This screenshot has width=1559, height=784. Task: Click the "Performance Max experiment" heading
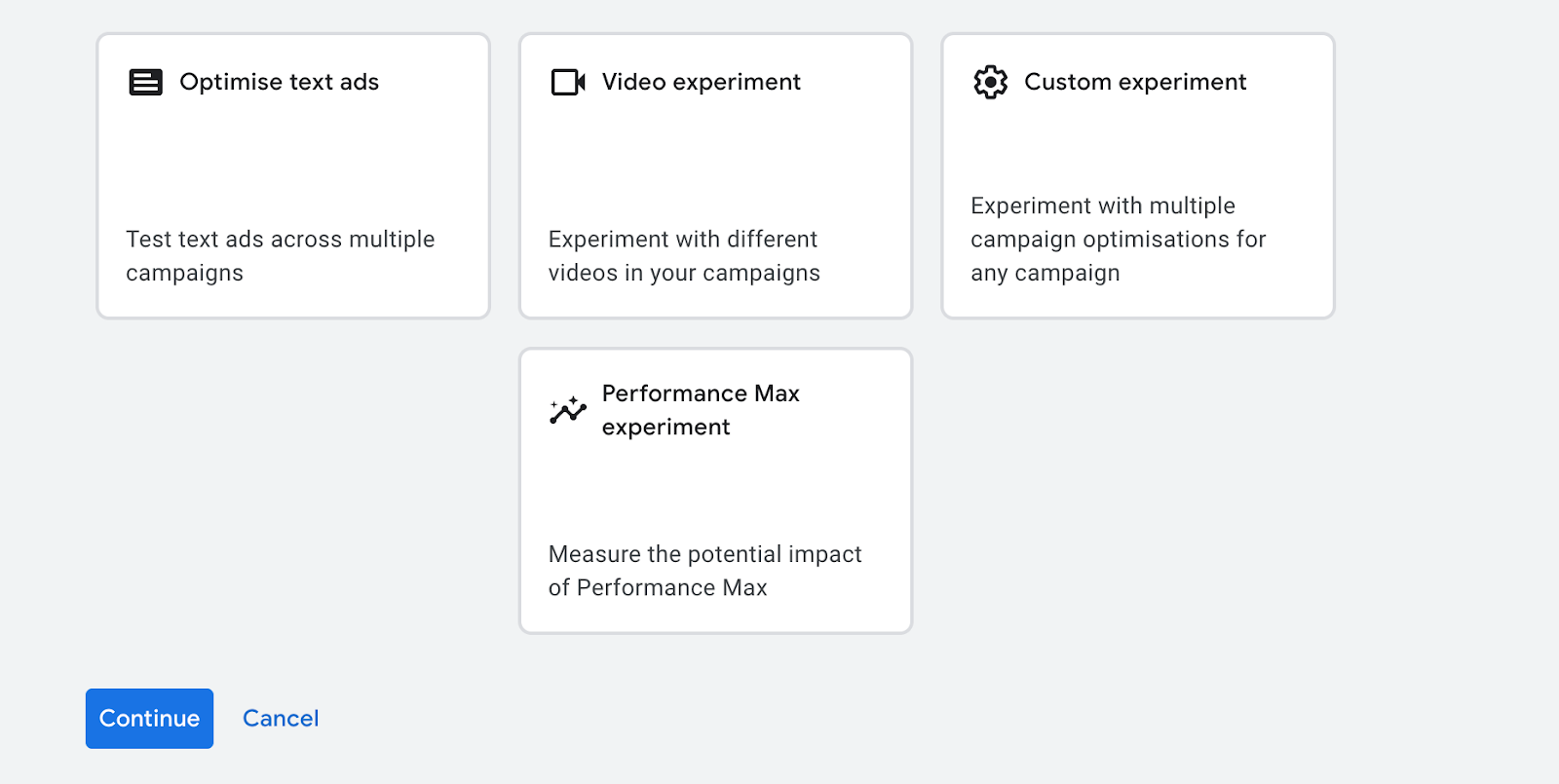pyautogui.click(x=701, y=410)
